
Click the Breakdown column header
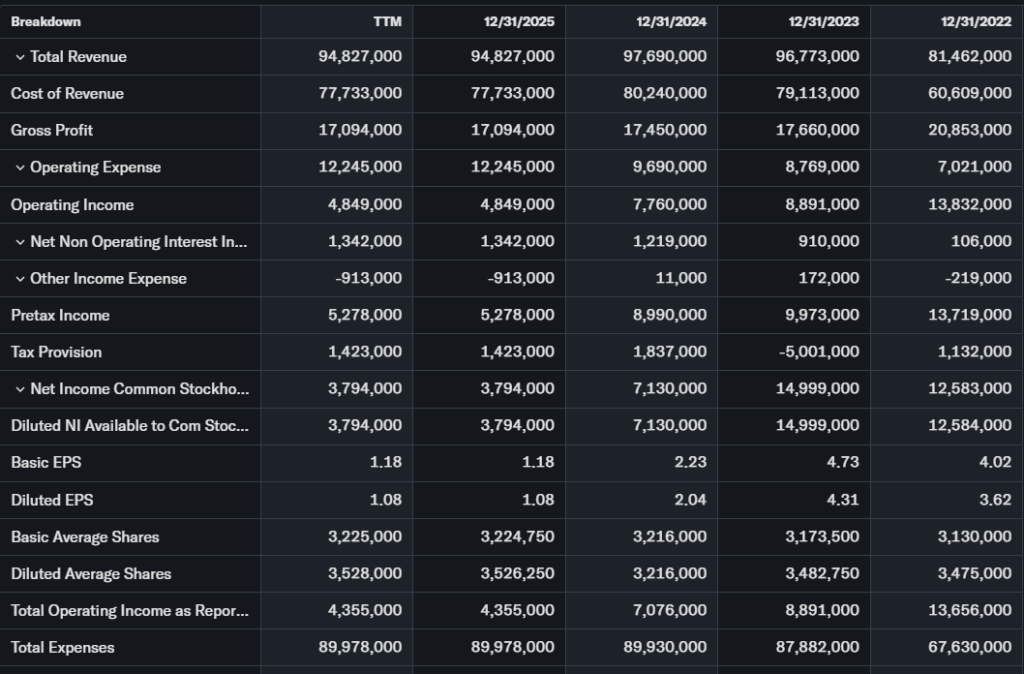(x=46, y=21)
